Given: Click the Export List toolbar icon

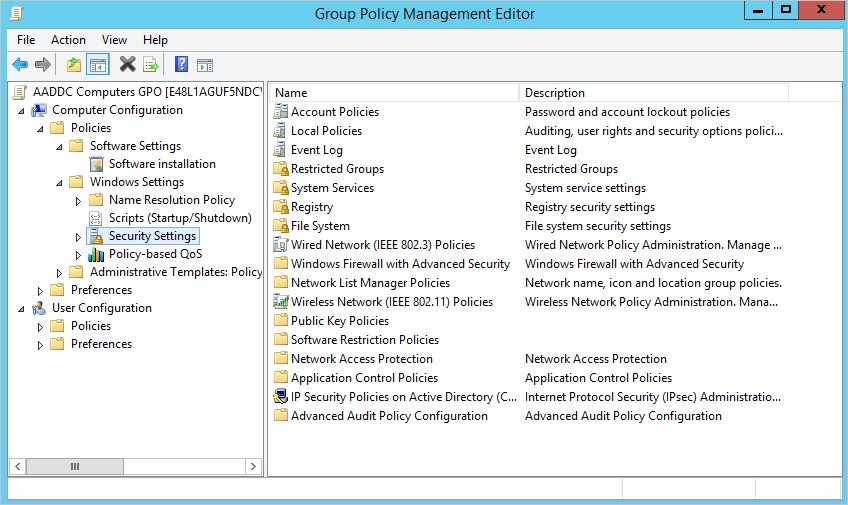Looking at the screenshot, I should [x=151, y=65].
